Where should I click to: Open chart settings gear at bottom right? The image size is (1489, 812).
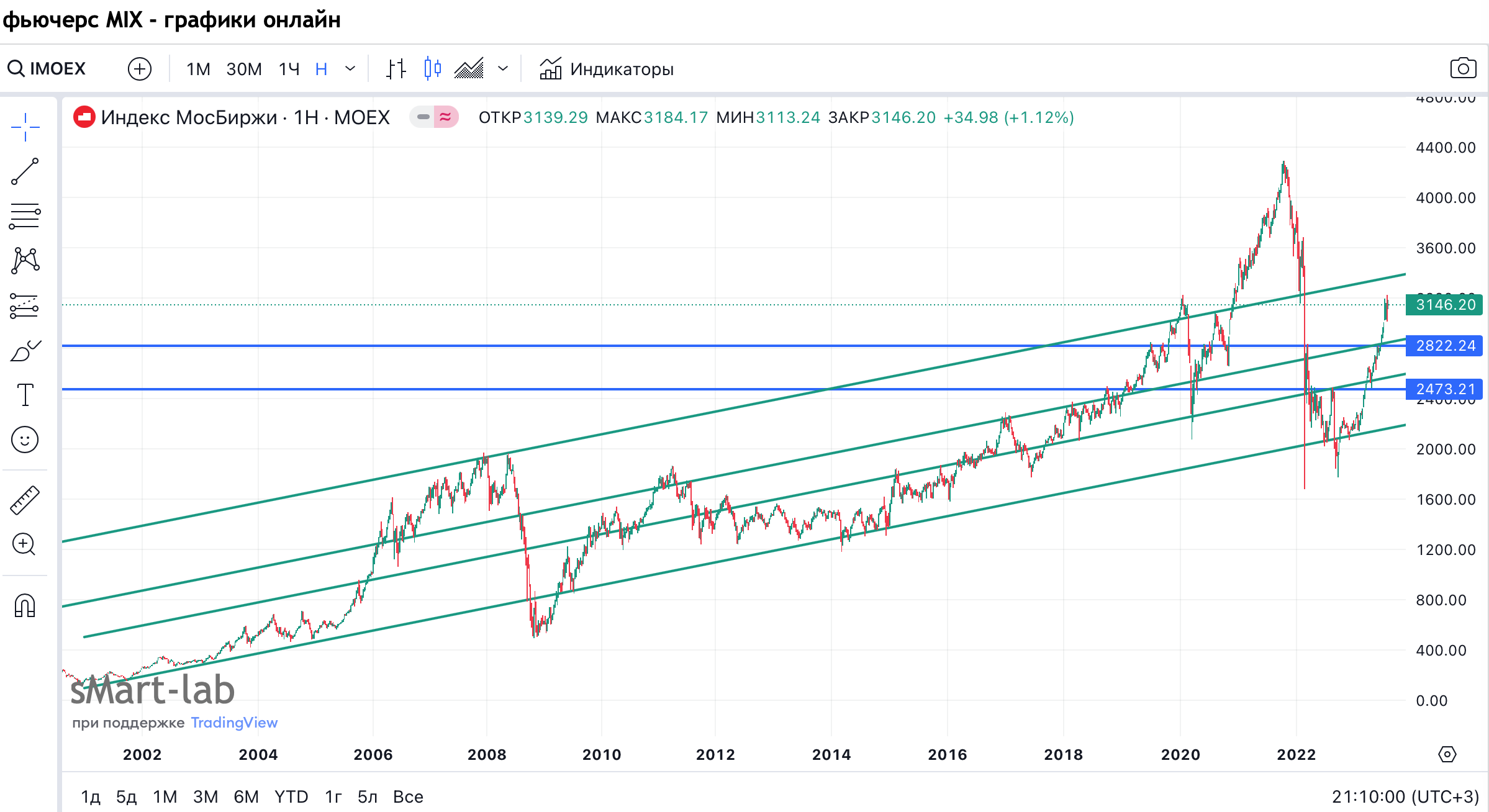click(1447, 754)
